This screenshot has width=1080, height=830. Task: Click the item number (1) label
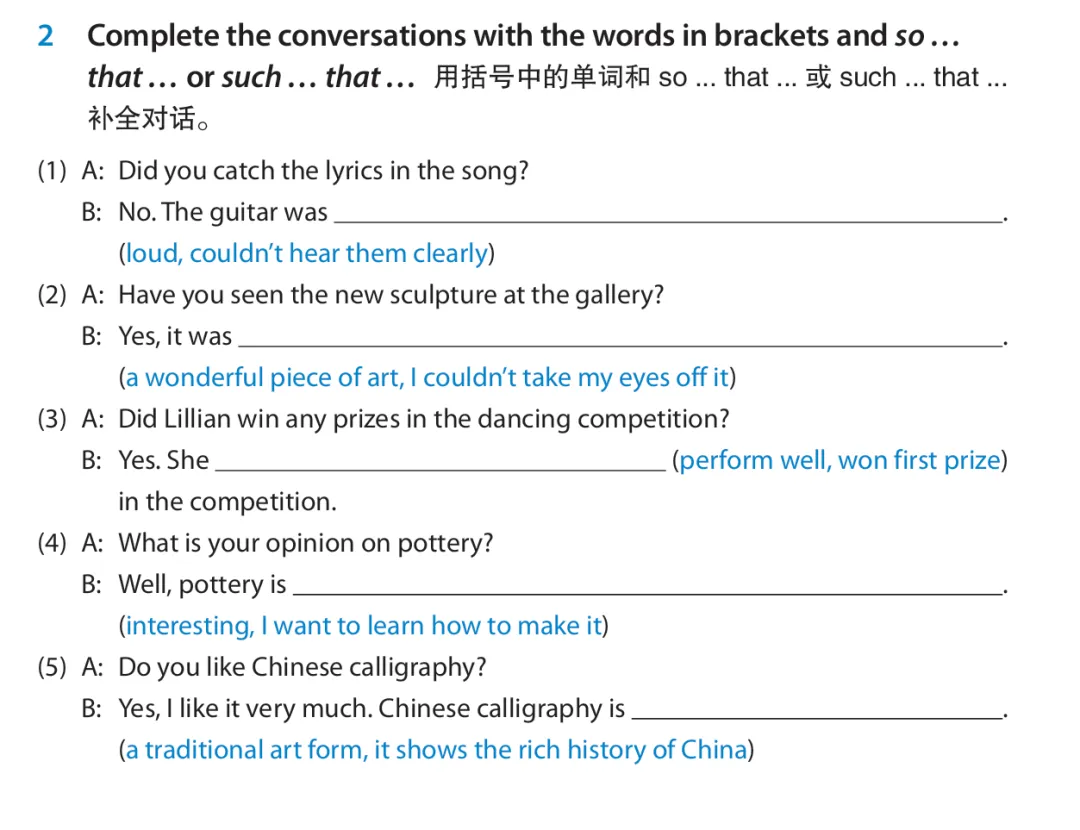[x=52, y=171]
